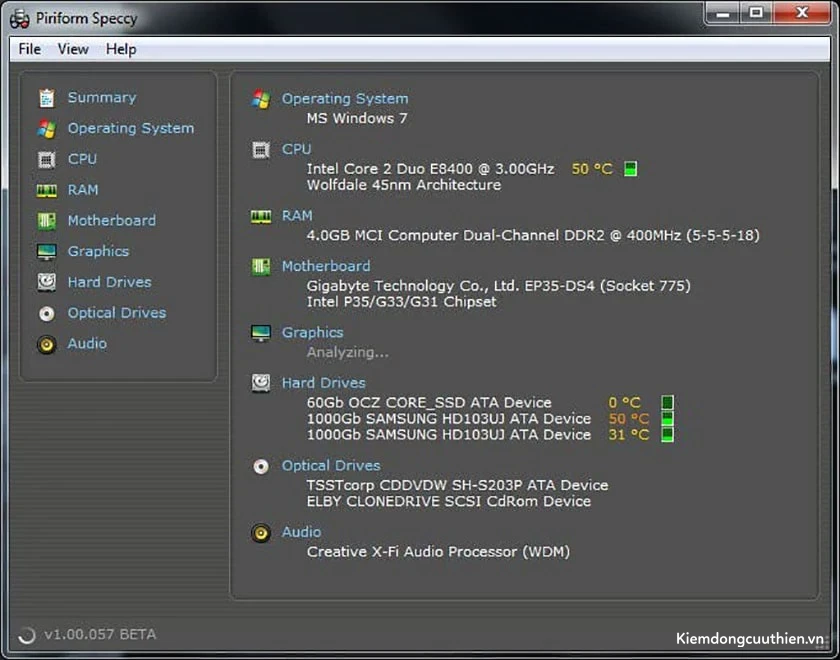Click the Optical Drives disc icon in summary panel
The image size is (840, 660).
(x=261, y=467)
